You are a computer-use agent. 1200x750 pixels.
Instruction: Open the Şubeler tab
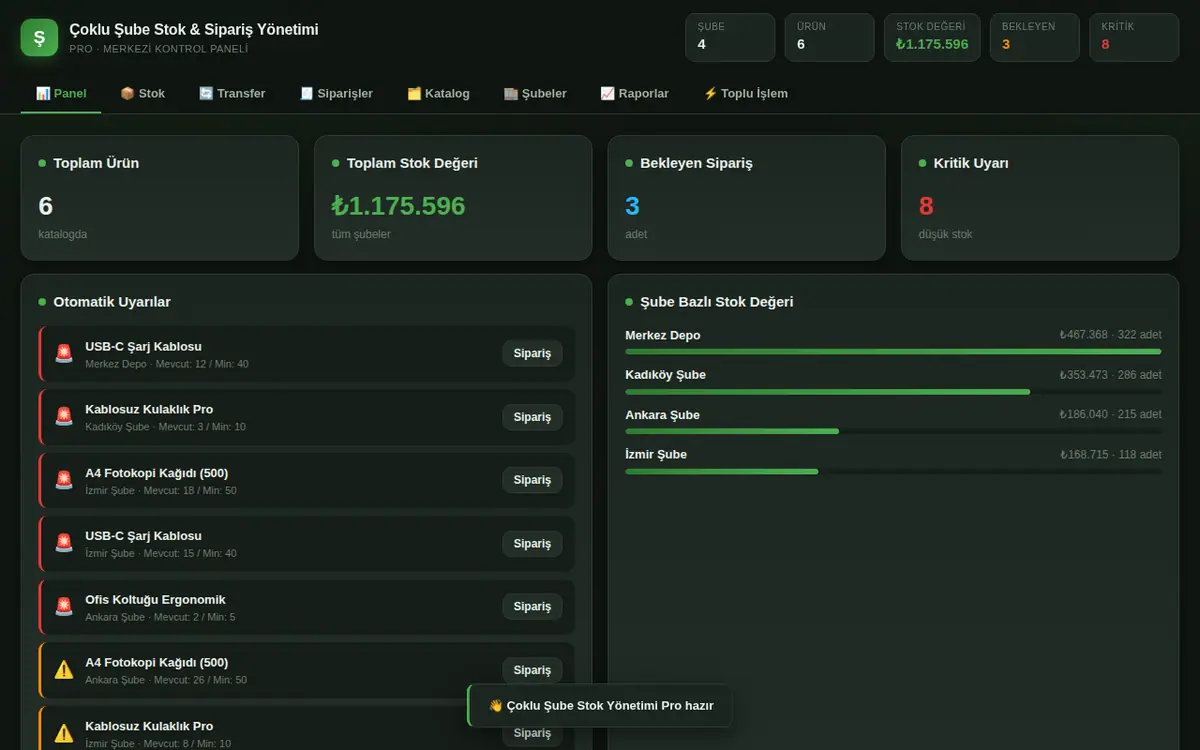535,93
